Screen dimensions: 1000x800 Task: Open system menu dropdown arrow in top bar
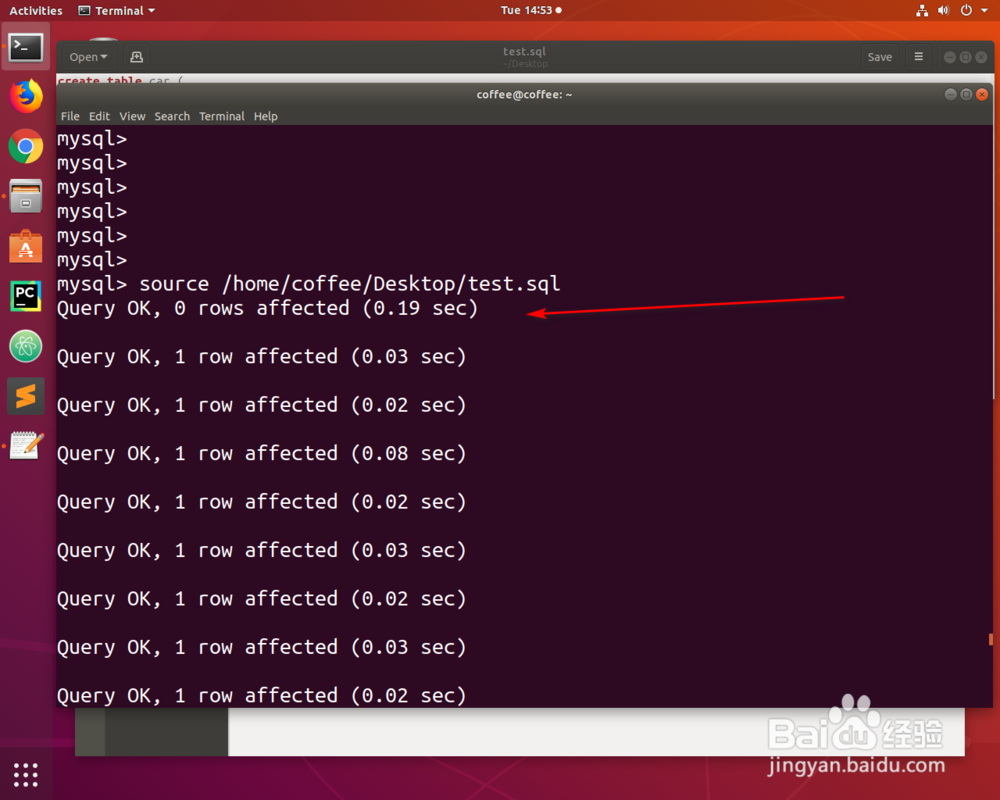click(x=985, y=10)
